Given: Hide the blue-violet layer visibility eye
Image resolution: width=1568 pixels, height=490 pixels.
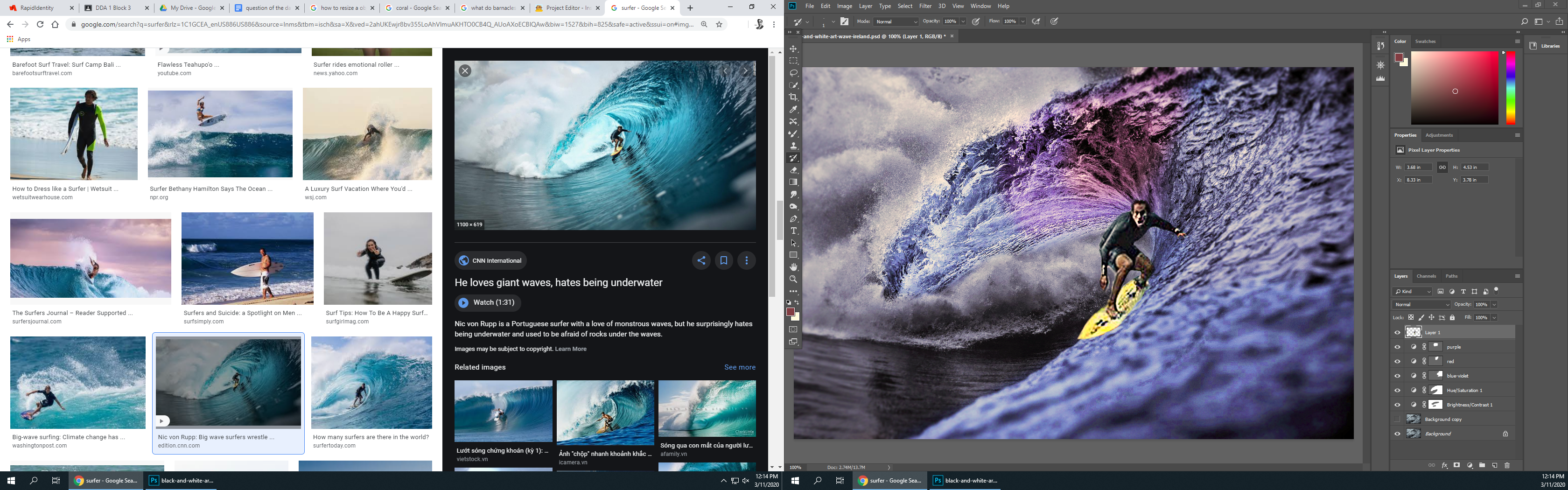Looking at the screenshot, I should click(1397, 376).
